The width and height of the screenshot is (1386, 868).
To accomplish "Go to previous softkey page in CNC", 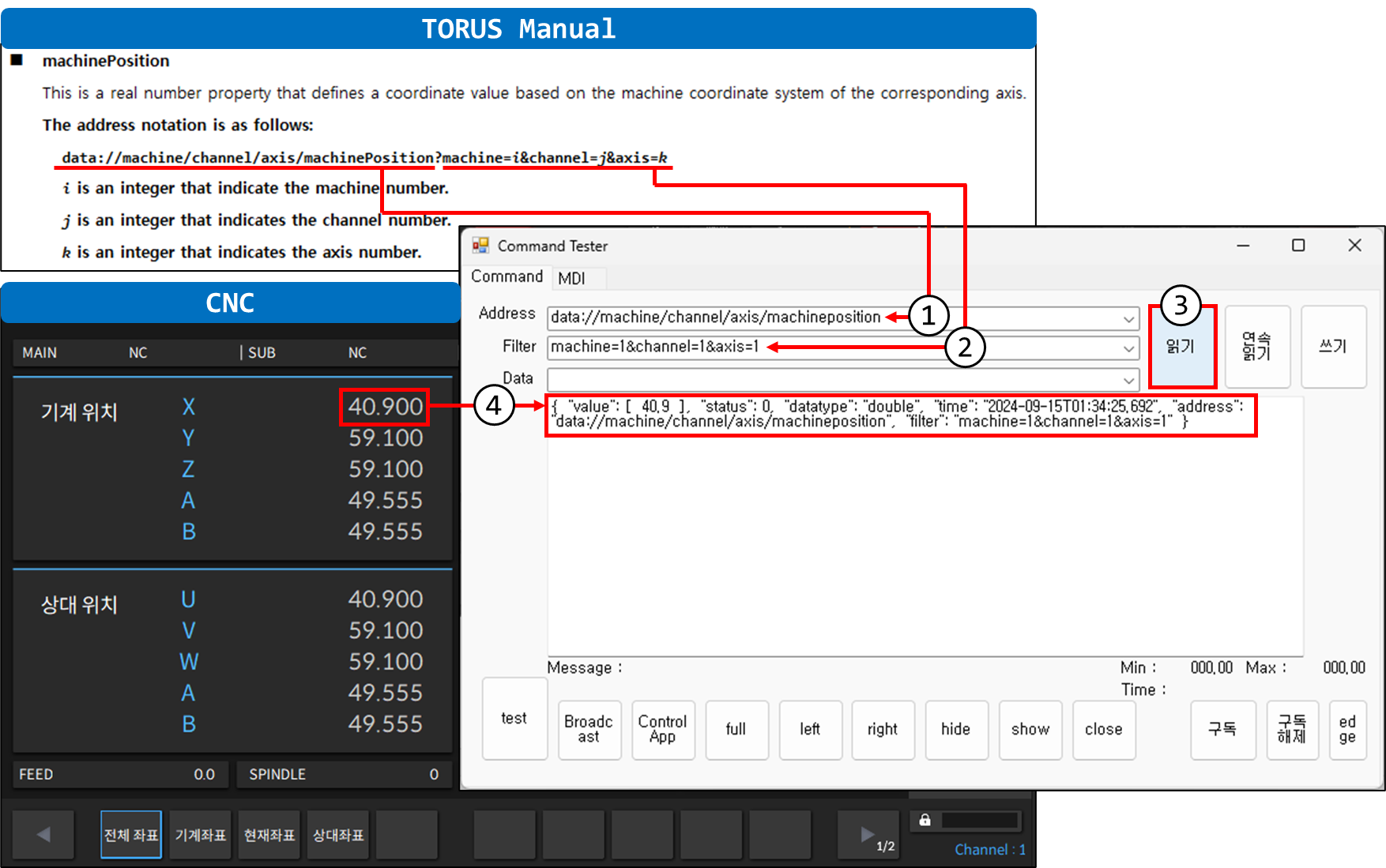I will tap(43, 834).
